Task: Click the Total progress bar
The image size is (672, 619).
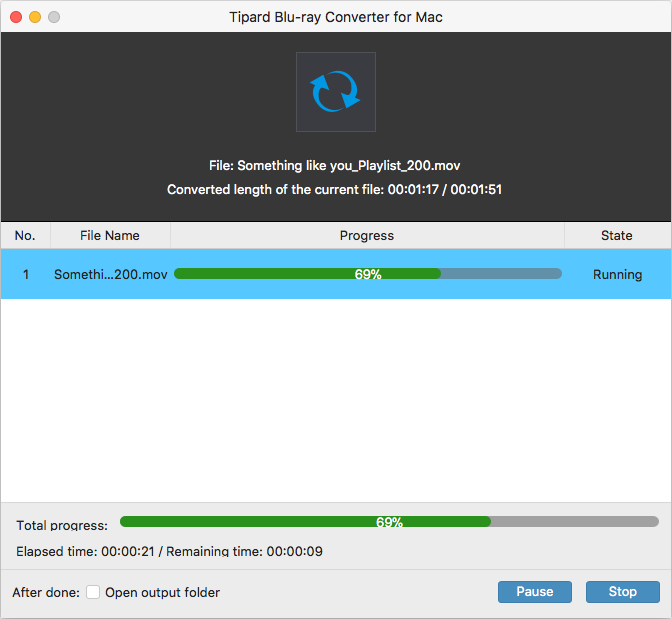Action: coord(389,522)
